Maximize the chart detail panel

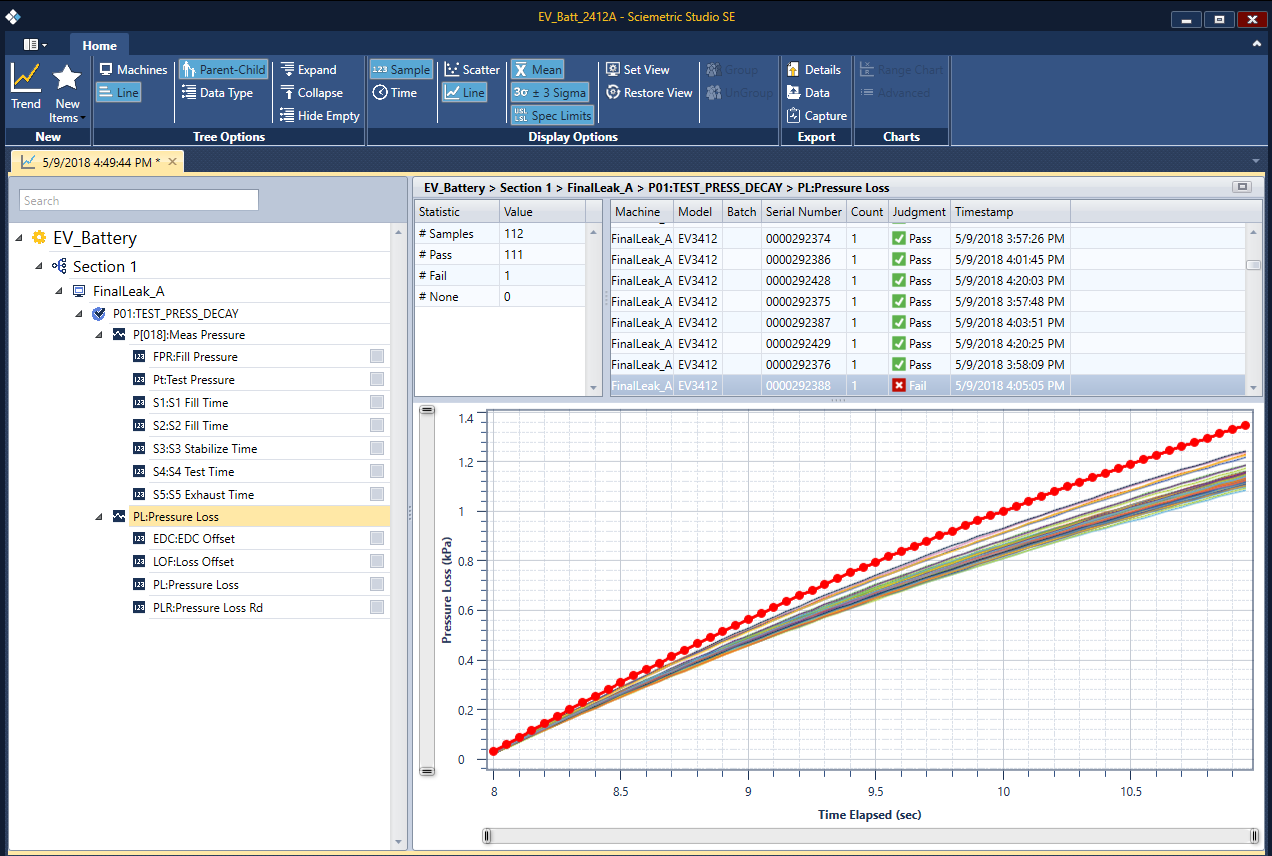(x=1242, y=187)
